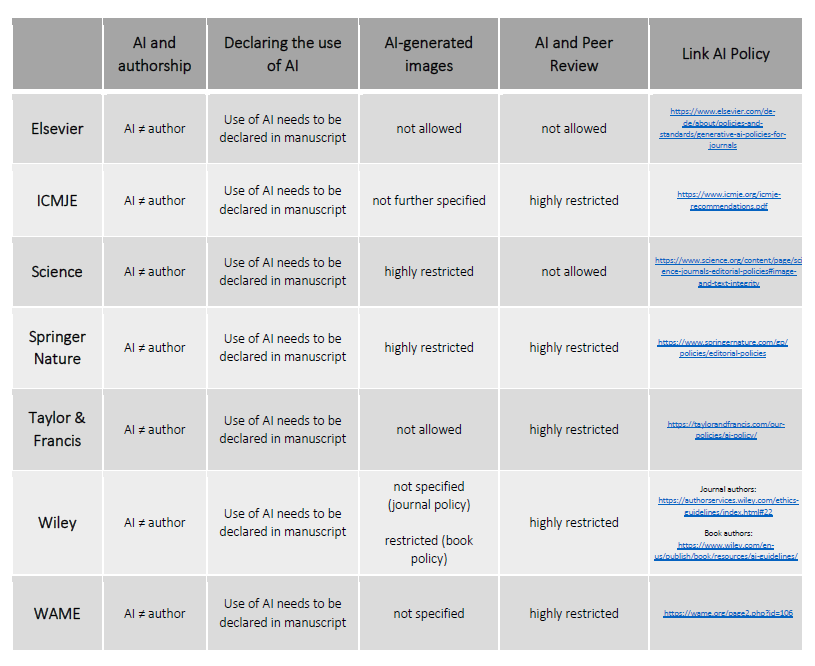
Task: Open the Elsevier generative AI policy link
Action: coord(725,128)
